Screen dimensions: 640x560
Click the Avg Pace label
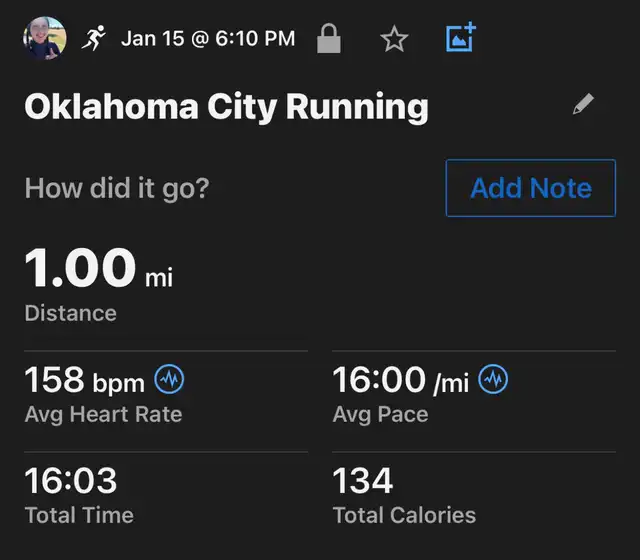pos(380,414)
